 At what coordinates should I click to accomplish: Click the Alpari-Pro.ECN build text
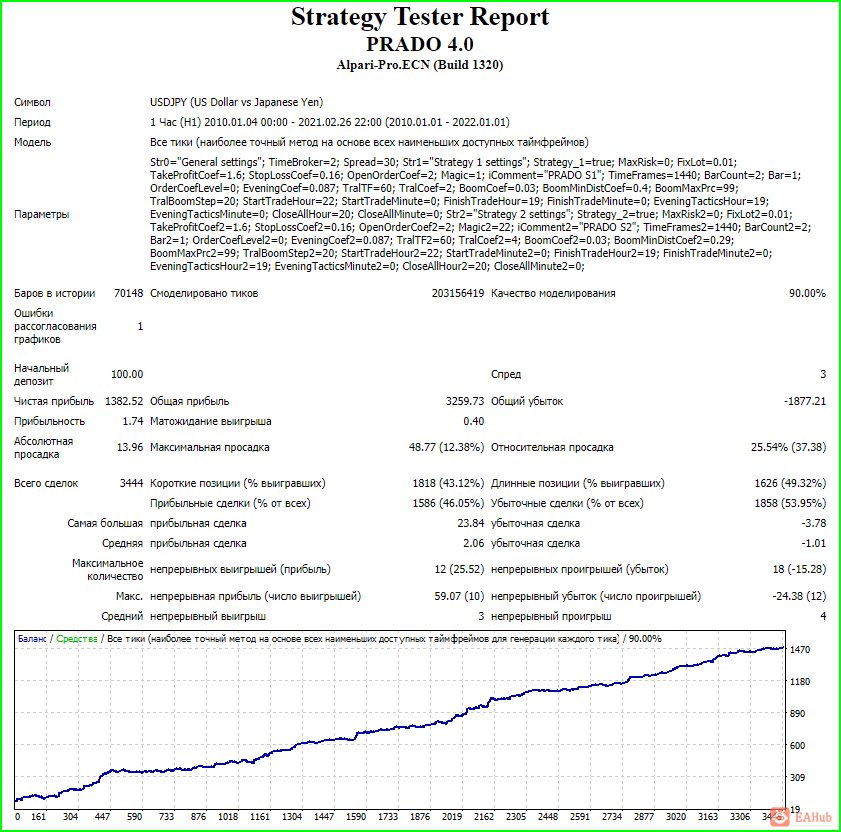click(x=420, y=65)
